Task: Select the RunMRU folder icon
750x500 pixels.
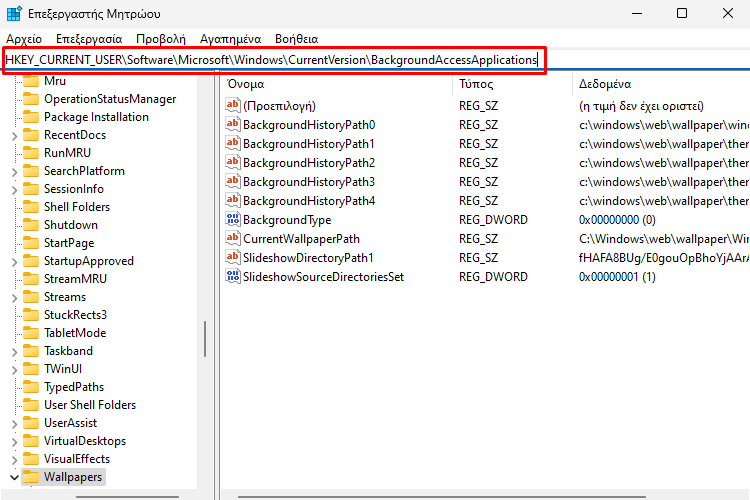Action: point(31,153)
